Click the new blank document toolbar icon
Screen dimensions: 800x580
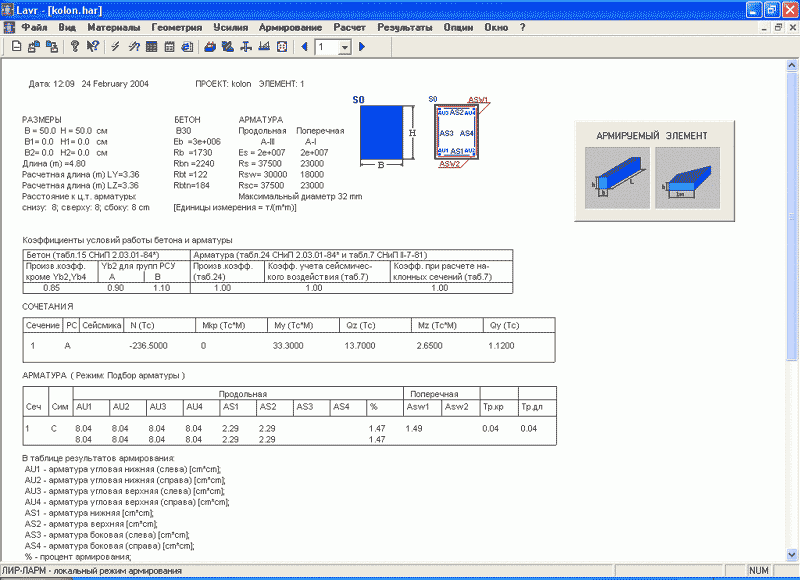(x=16, y=47)
